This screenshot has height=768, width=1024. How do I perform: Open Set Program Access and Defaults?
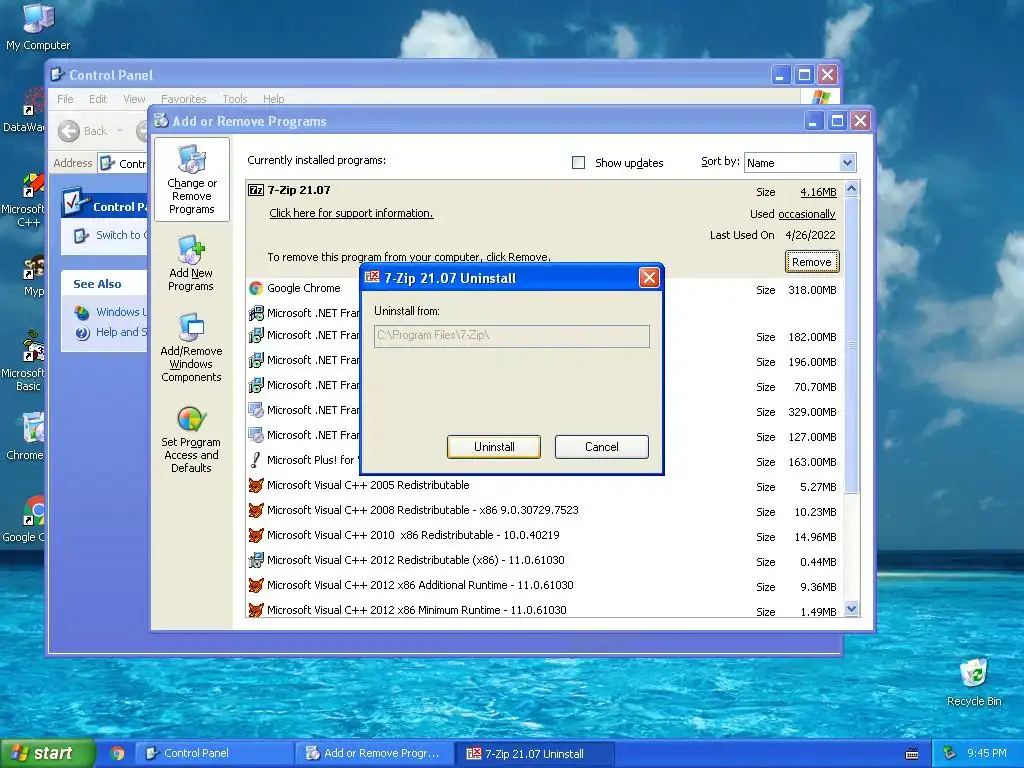tap(191, 439)
